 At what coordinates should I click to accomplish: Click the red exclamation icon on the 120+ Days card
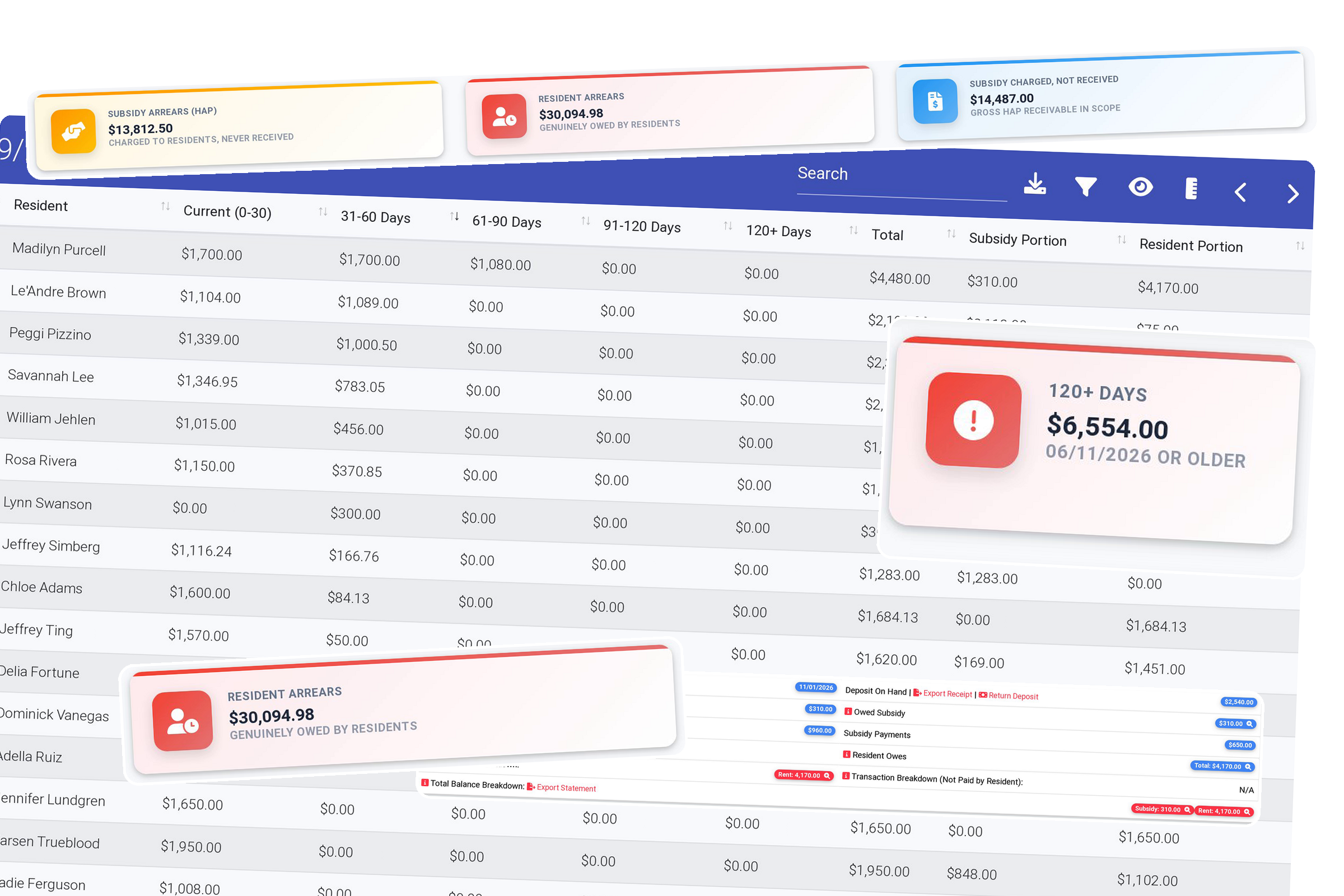[974, 421]
